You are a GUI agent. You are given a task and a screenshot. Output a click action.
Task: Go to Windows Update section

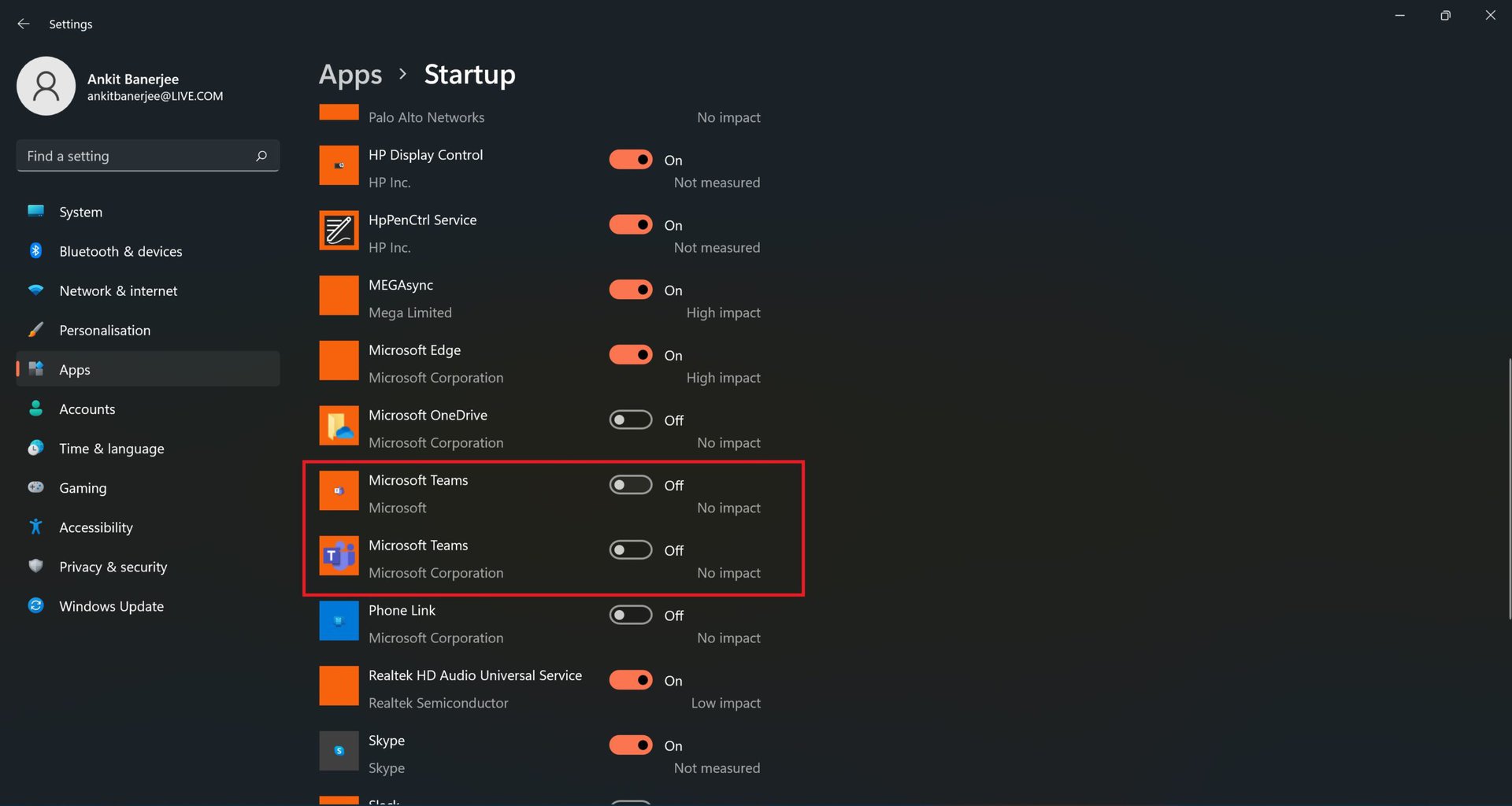pyautogui.click(x=111, y=606)
